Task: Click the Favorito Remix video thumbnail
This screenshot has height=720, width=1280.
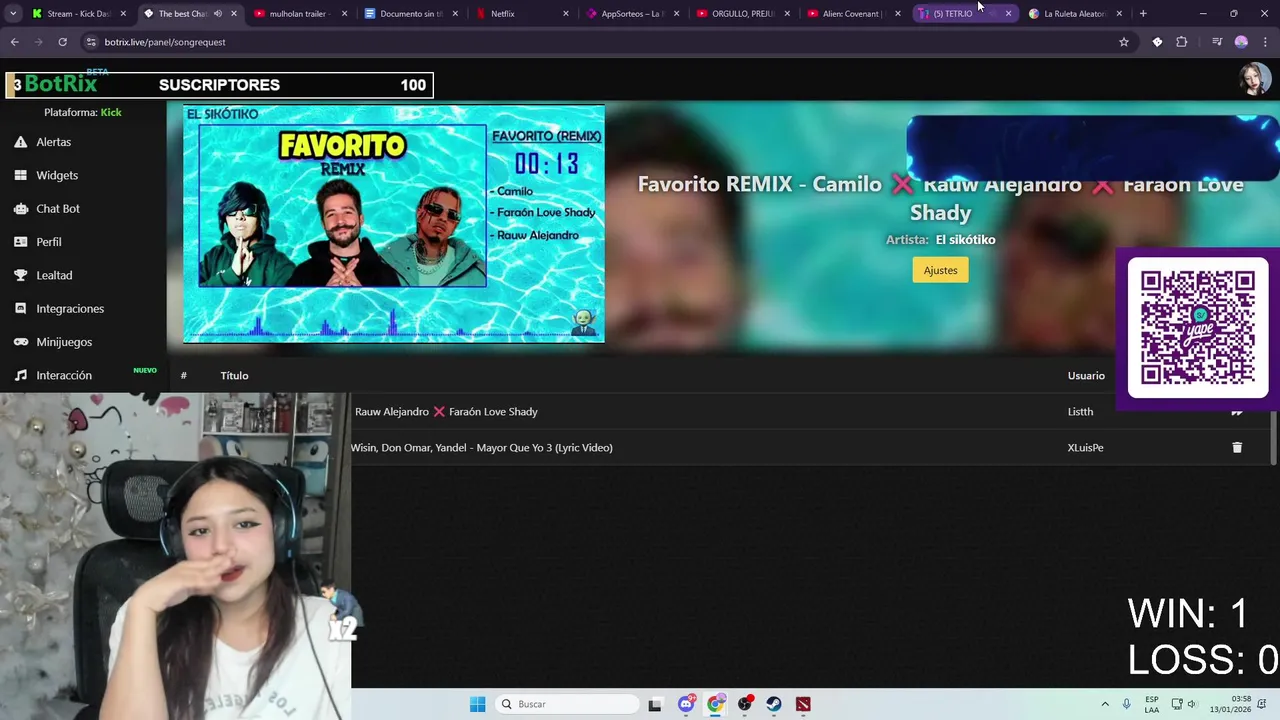Action: tap(393, 223)
